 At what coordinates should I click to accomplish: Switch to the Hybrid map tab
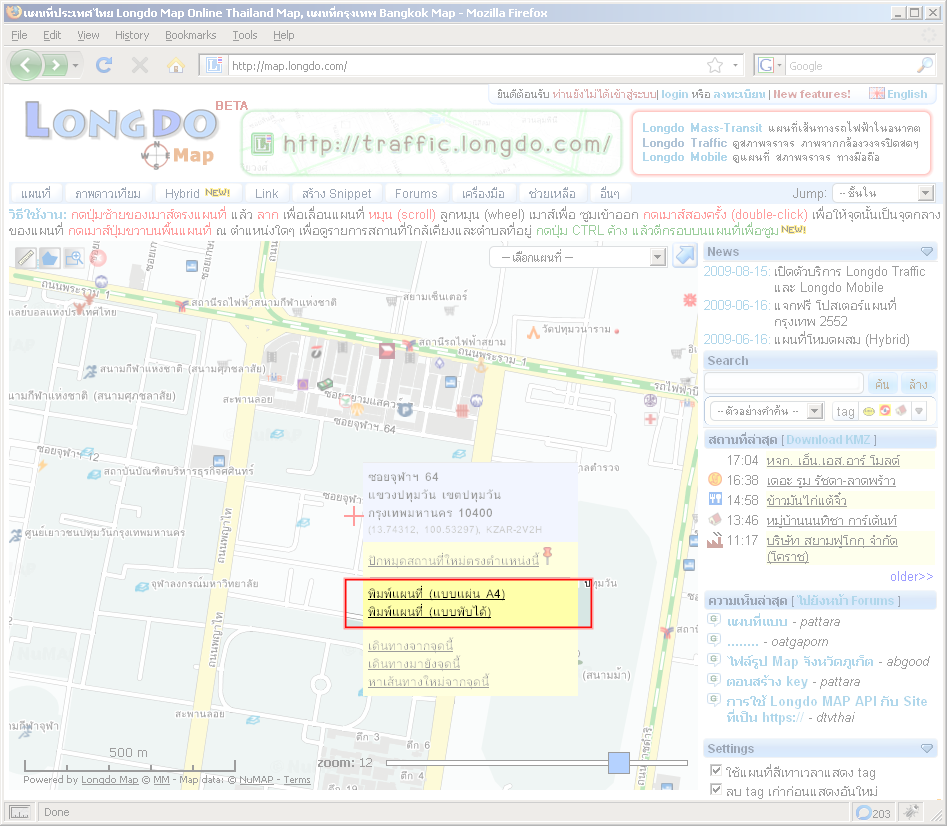click(x=197, y=193)
